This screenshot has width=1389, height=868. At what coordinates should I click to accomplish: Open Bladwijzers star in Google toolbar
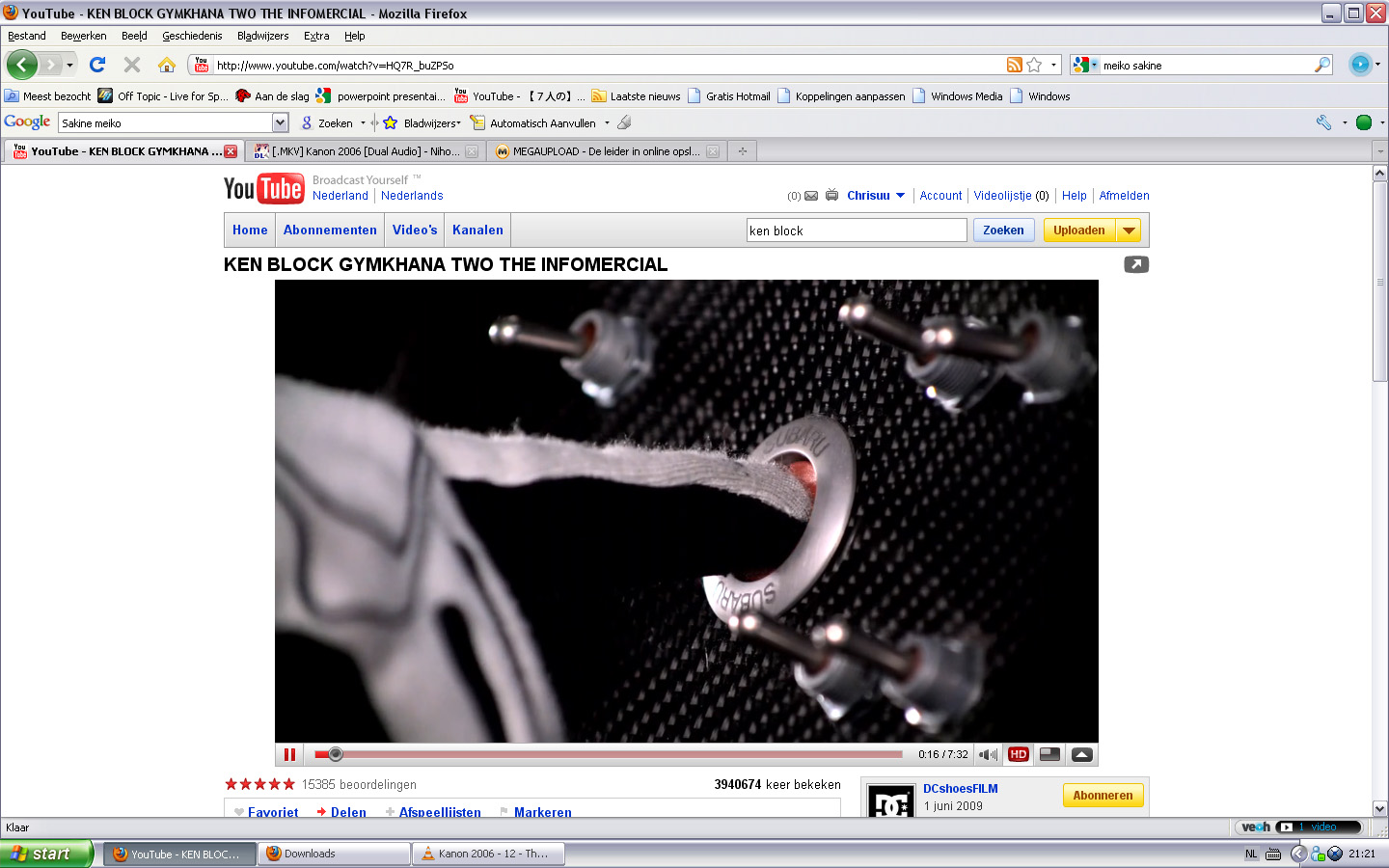[x=390, y=122]
